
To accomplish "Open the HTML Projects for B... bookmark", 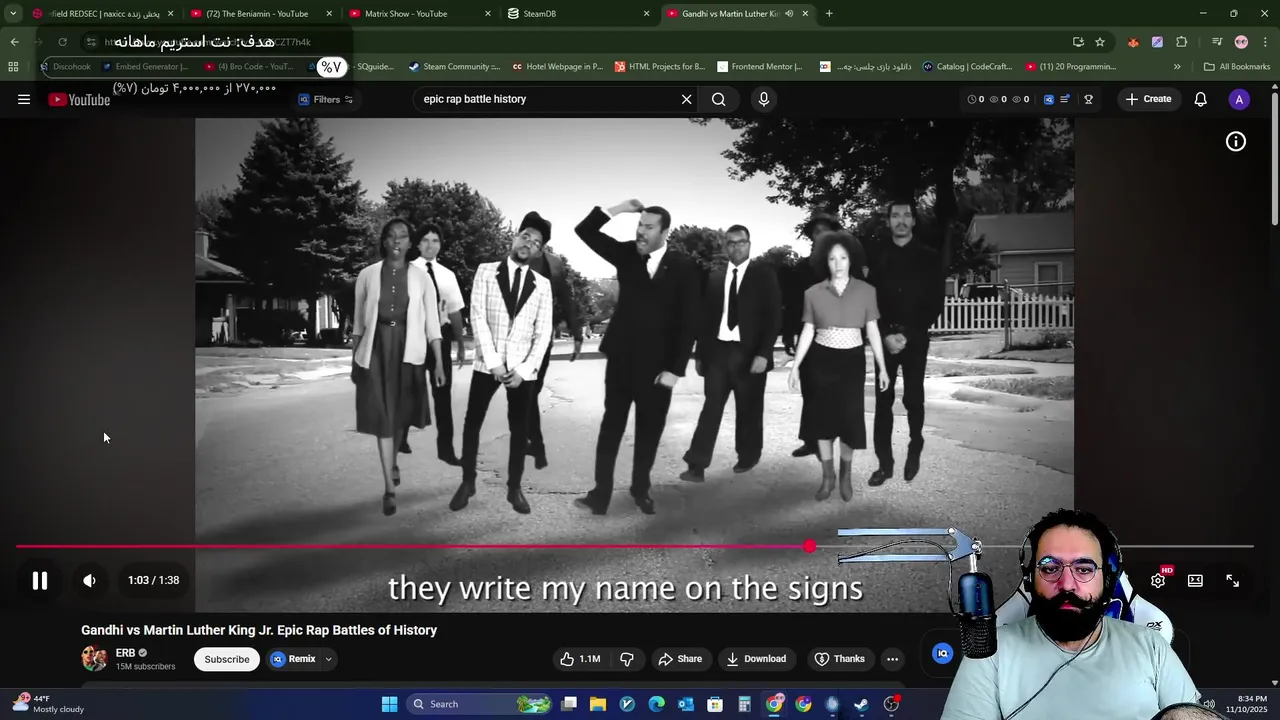I will (x=660, y=67).
